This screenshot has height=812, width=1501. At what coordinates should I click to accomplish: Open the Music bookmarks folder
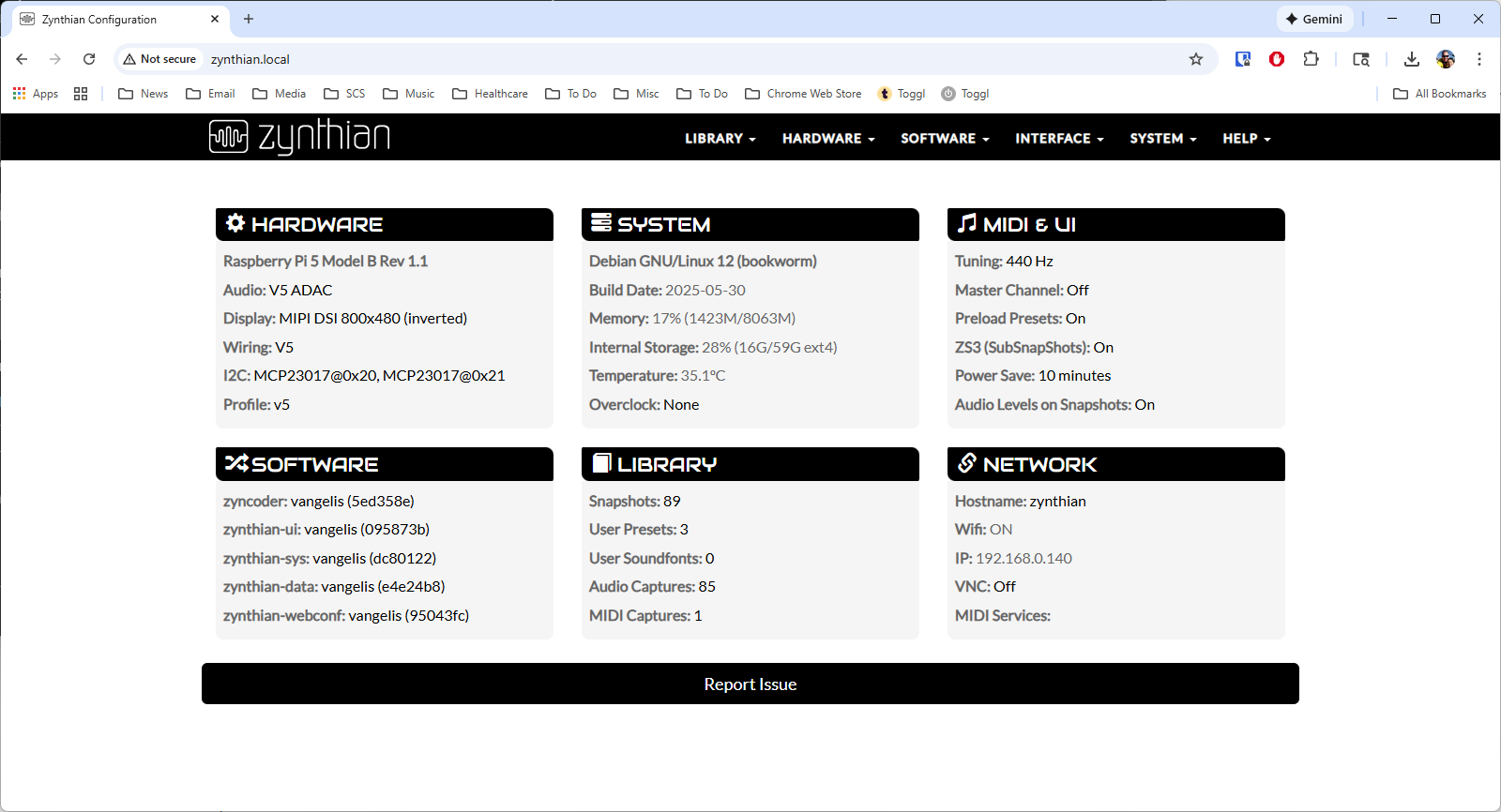(409, 94)
